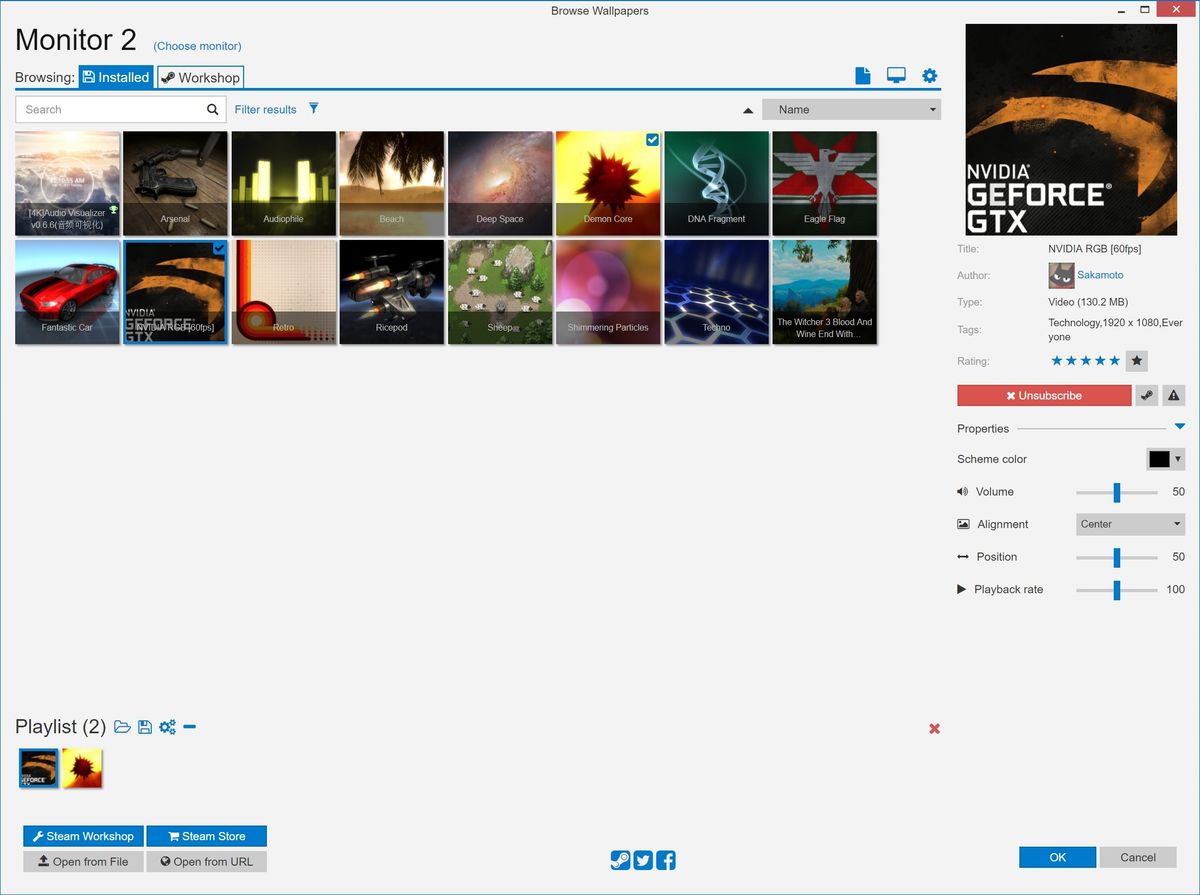Click the monitor display icon in top toolbar
The width and height of the screenshot is (1200, 895).
click(x=896, y=76)
